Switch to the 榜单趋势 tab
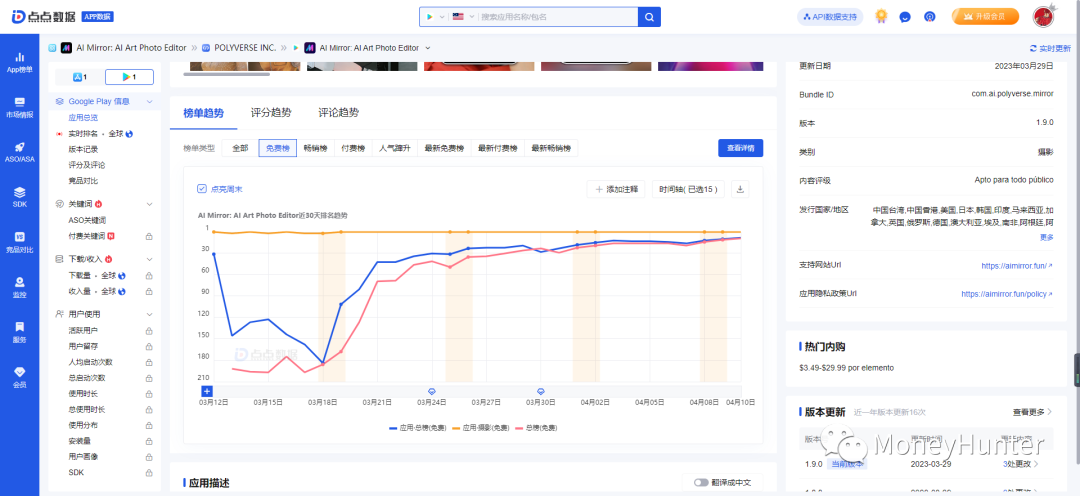 (x=203, y=113)
